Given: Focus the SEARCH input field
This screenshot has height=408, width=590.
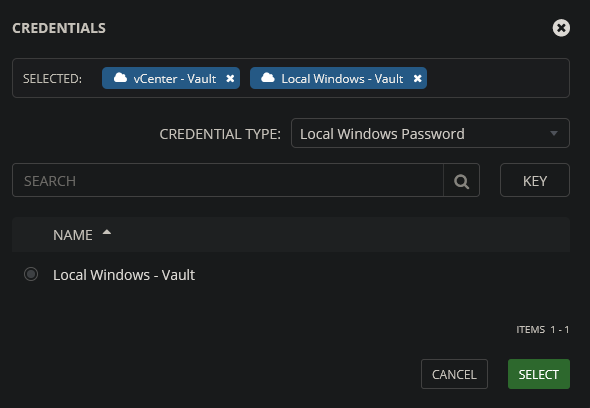Looking at the screenshot, I should [228, 180].
